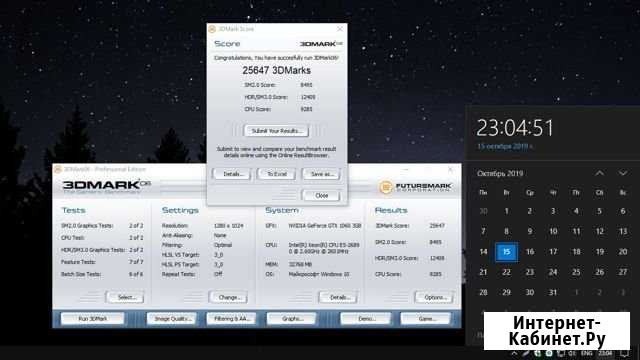The image size is (640, 360).
Task: Select date 27 in the calendar
Action: pos(623,272)
